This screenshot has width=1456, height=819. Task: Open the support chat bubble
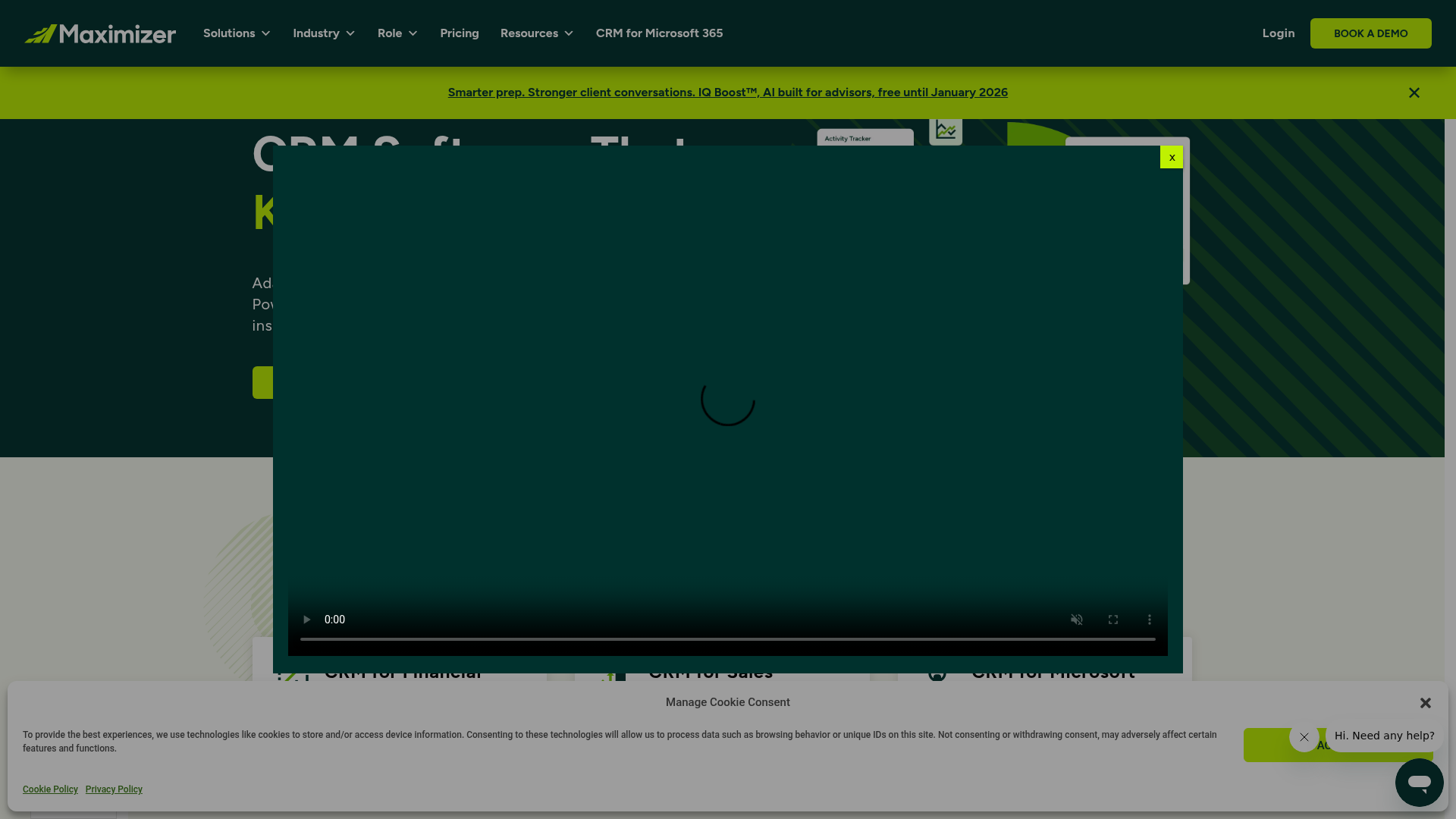coord(1420,783)
